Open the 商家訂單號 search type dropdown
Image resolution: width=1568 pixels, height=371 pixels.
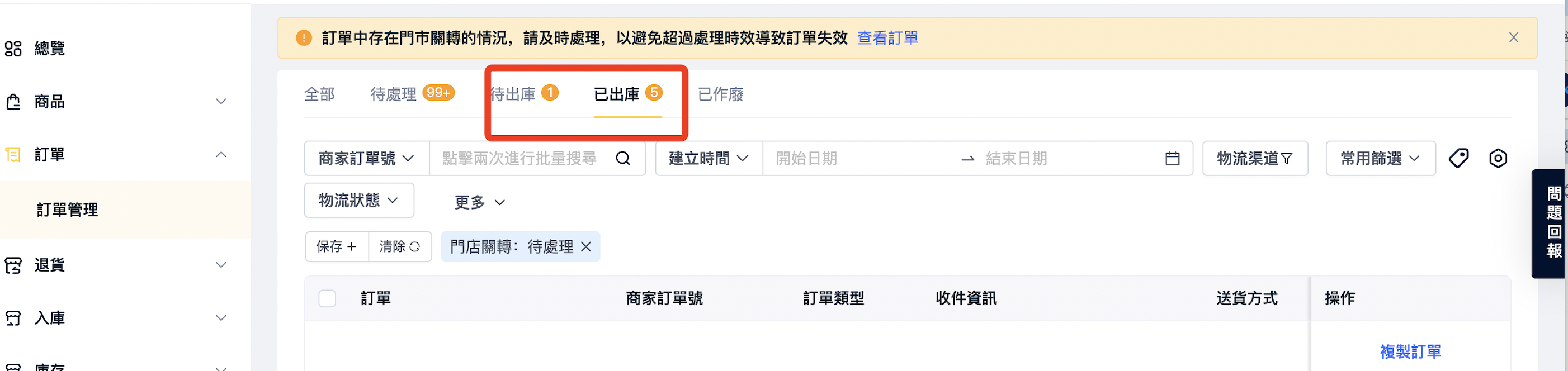pyautogui.click(x=366, y=159)
